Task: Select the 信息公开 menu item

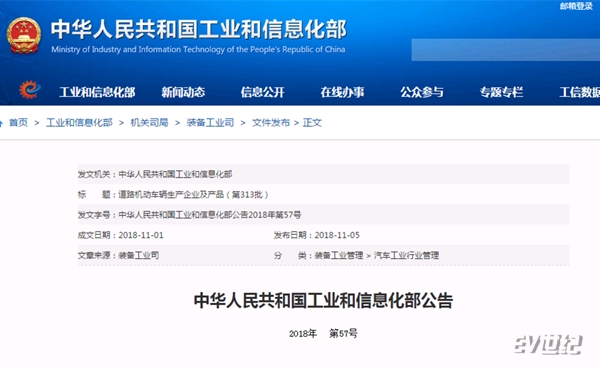Action: coord(262,92)
